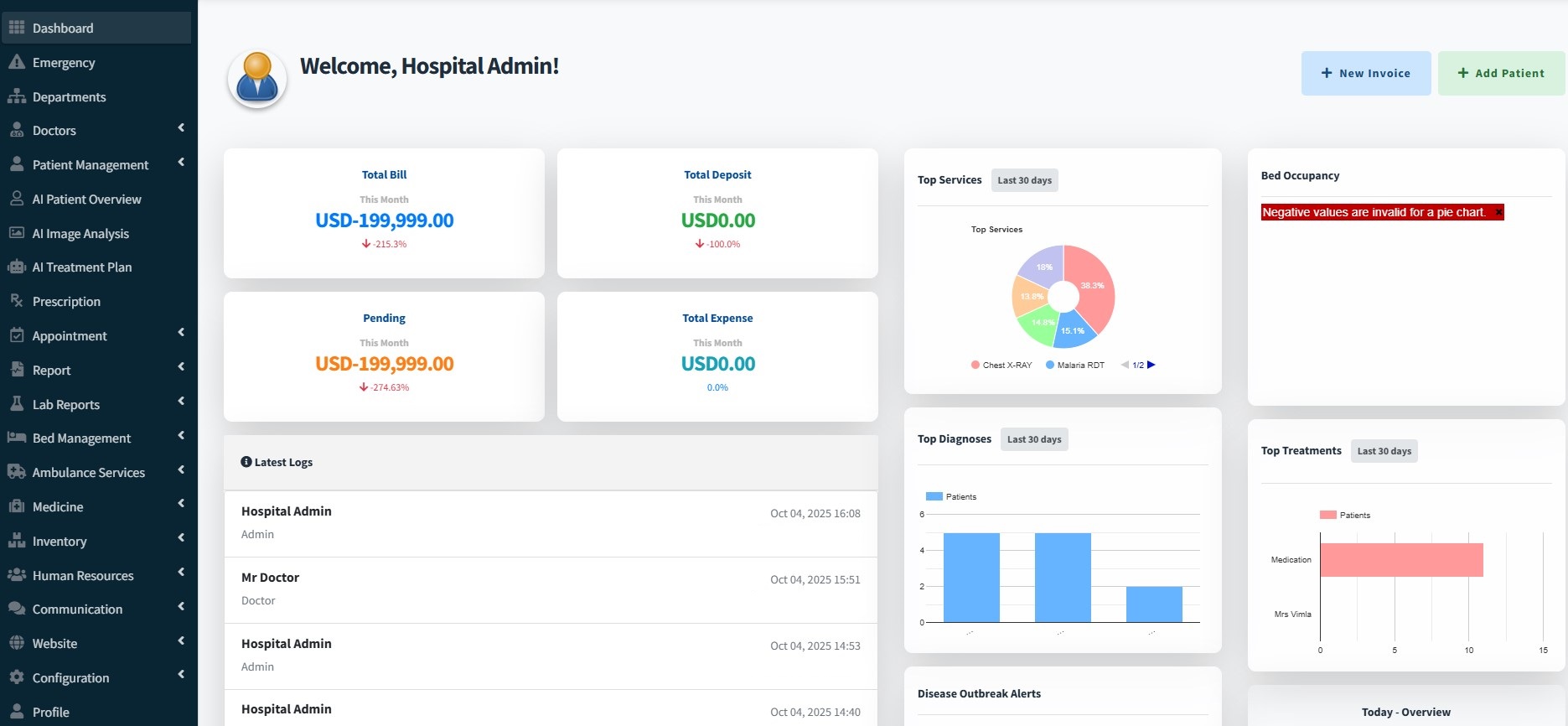This screenshot has width=1568, height=726.
Task: Click the AI Image Analysis picture icon
Action: point(17,233)
